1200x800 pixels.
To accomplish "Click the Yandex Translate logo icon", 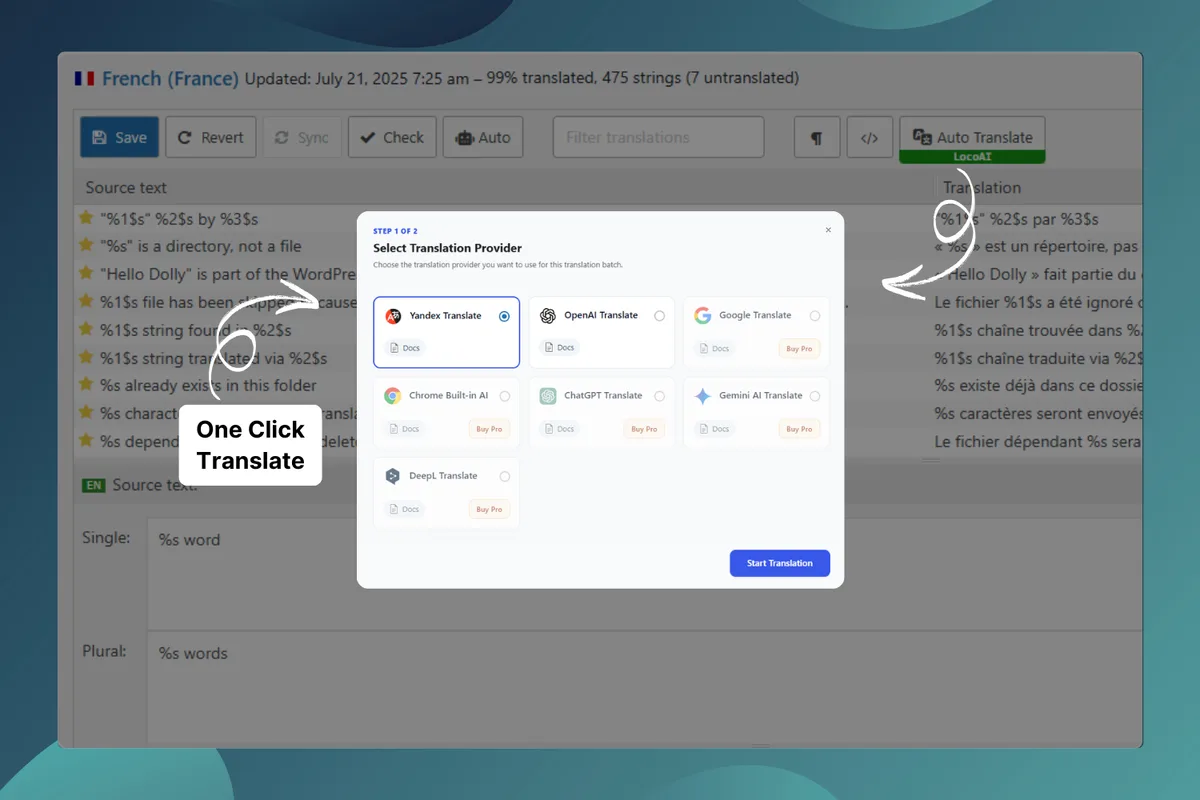I will click(393, 316).
